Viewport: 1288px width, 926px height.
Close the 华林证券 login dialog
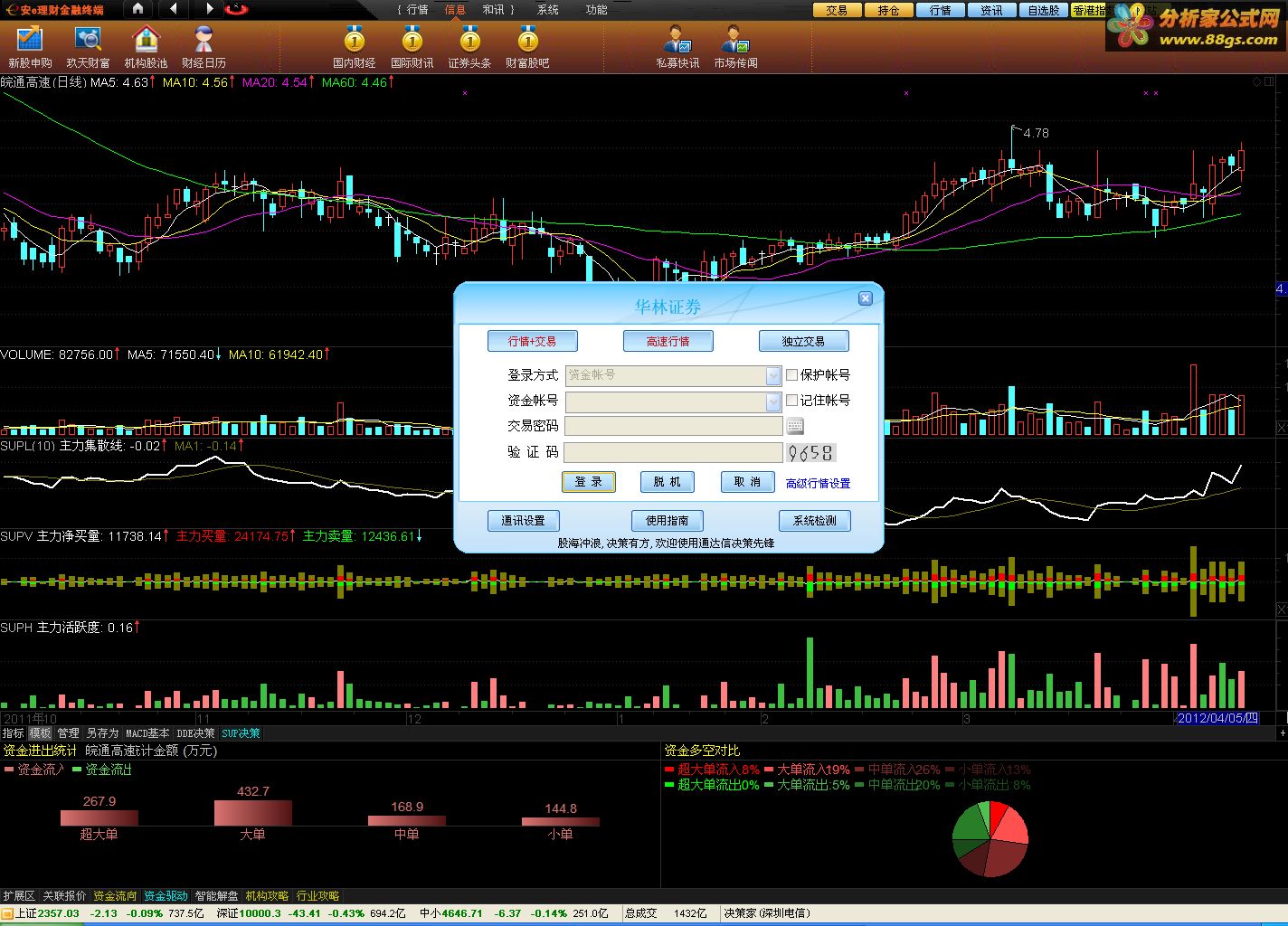click(866, 298)
